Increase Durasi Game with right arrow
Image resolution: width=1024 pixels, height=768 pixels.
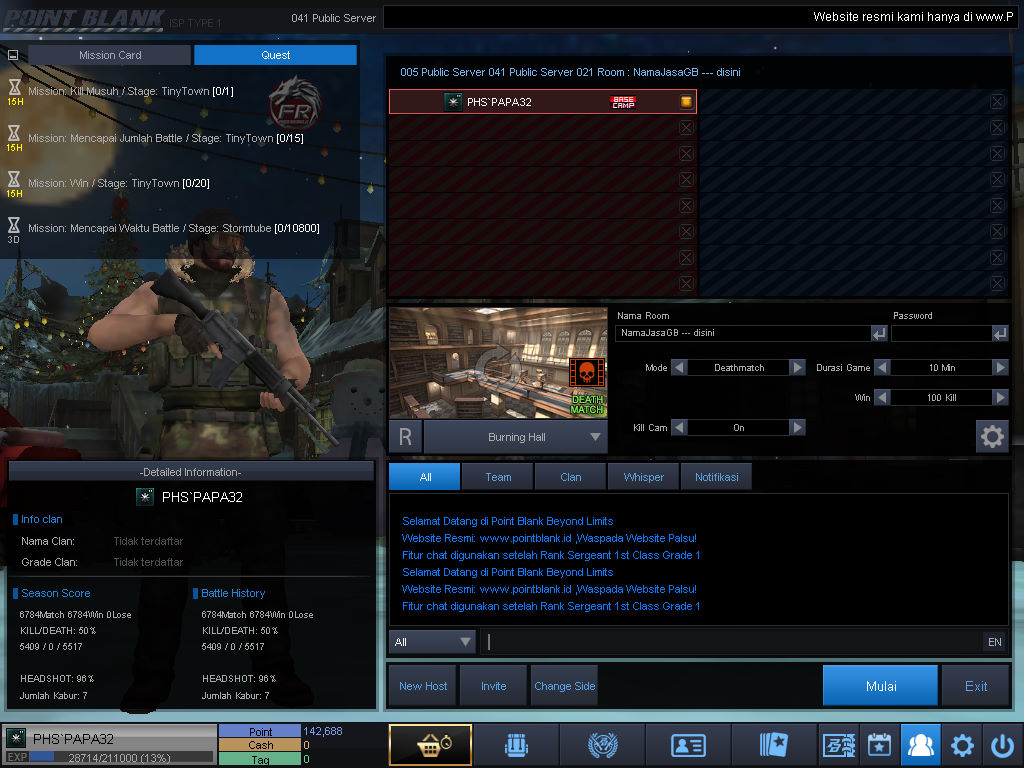pyautogui.click(x=1000, y=368)
